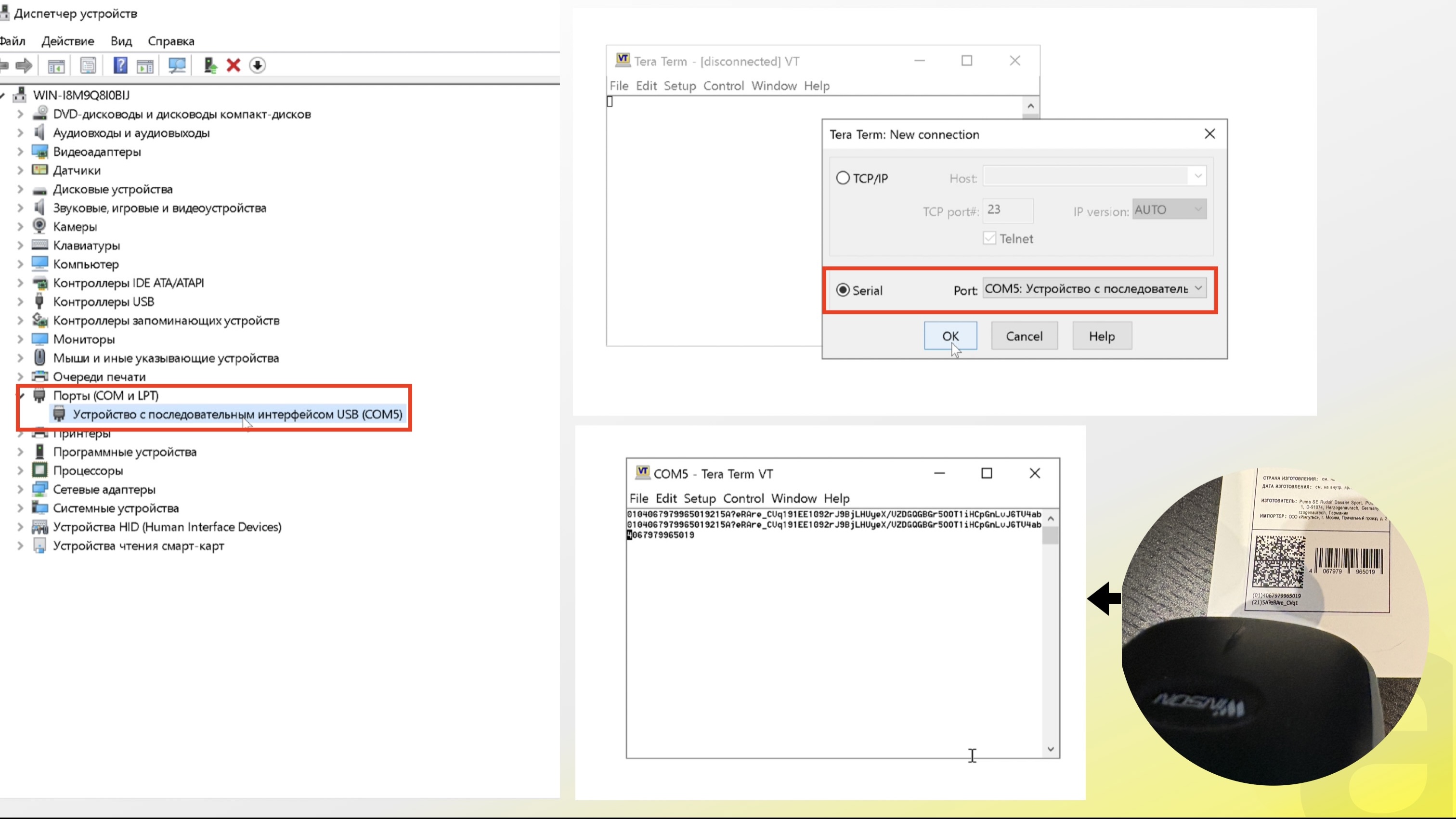1456x819 pixels.
Task: Select the Serial radio button
Action: (x=842, y=290)
